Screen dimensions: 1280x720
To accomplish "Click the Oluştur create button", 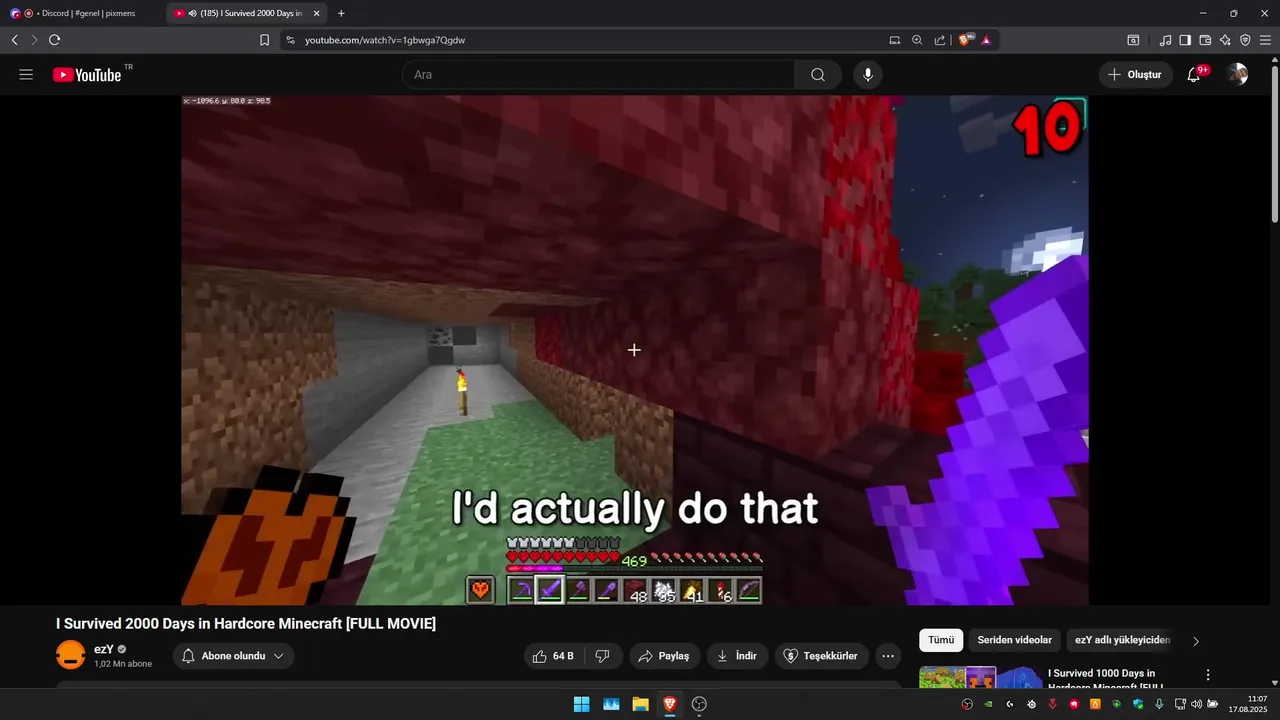I will [x=1135, y=75].
